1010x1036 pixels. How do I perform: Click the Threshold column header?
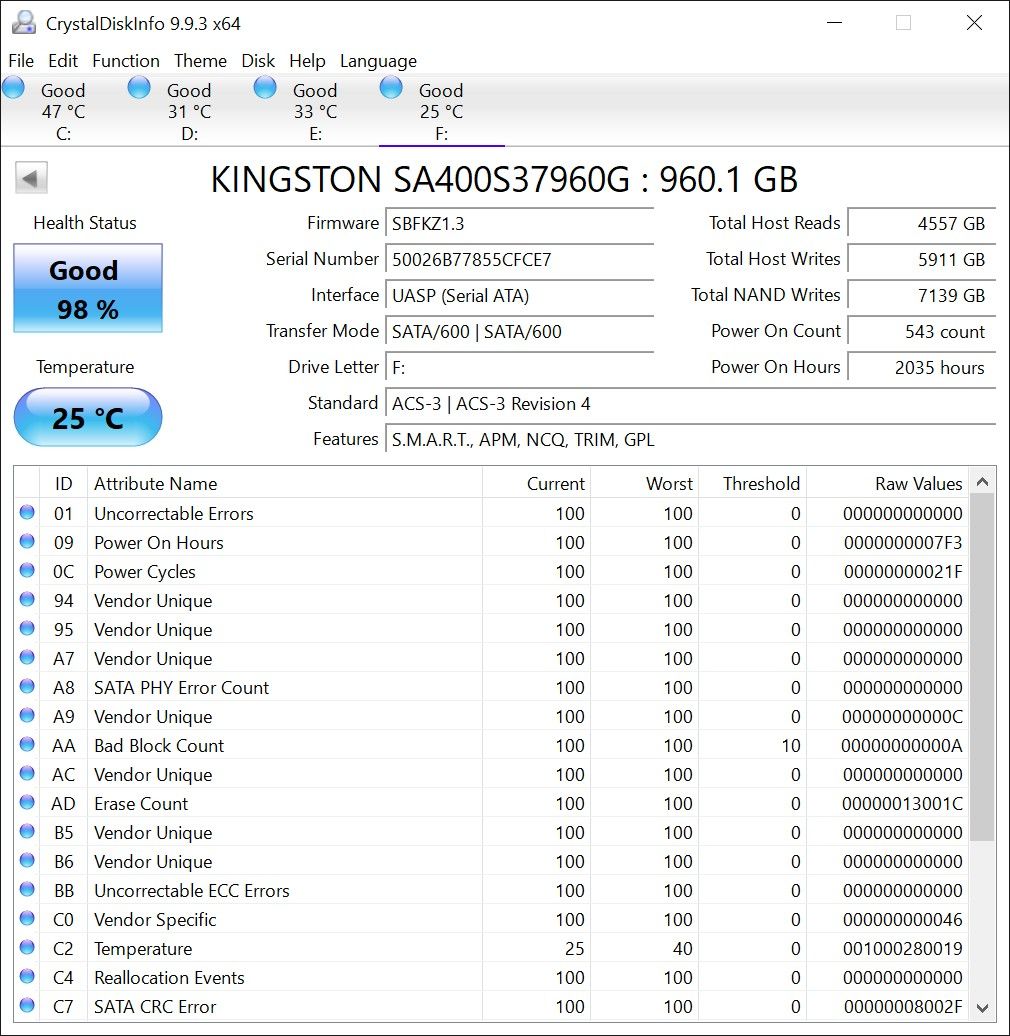click(752, 484)
